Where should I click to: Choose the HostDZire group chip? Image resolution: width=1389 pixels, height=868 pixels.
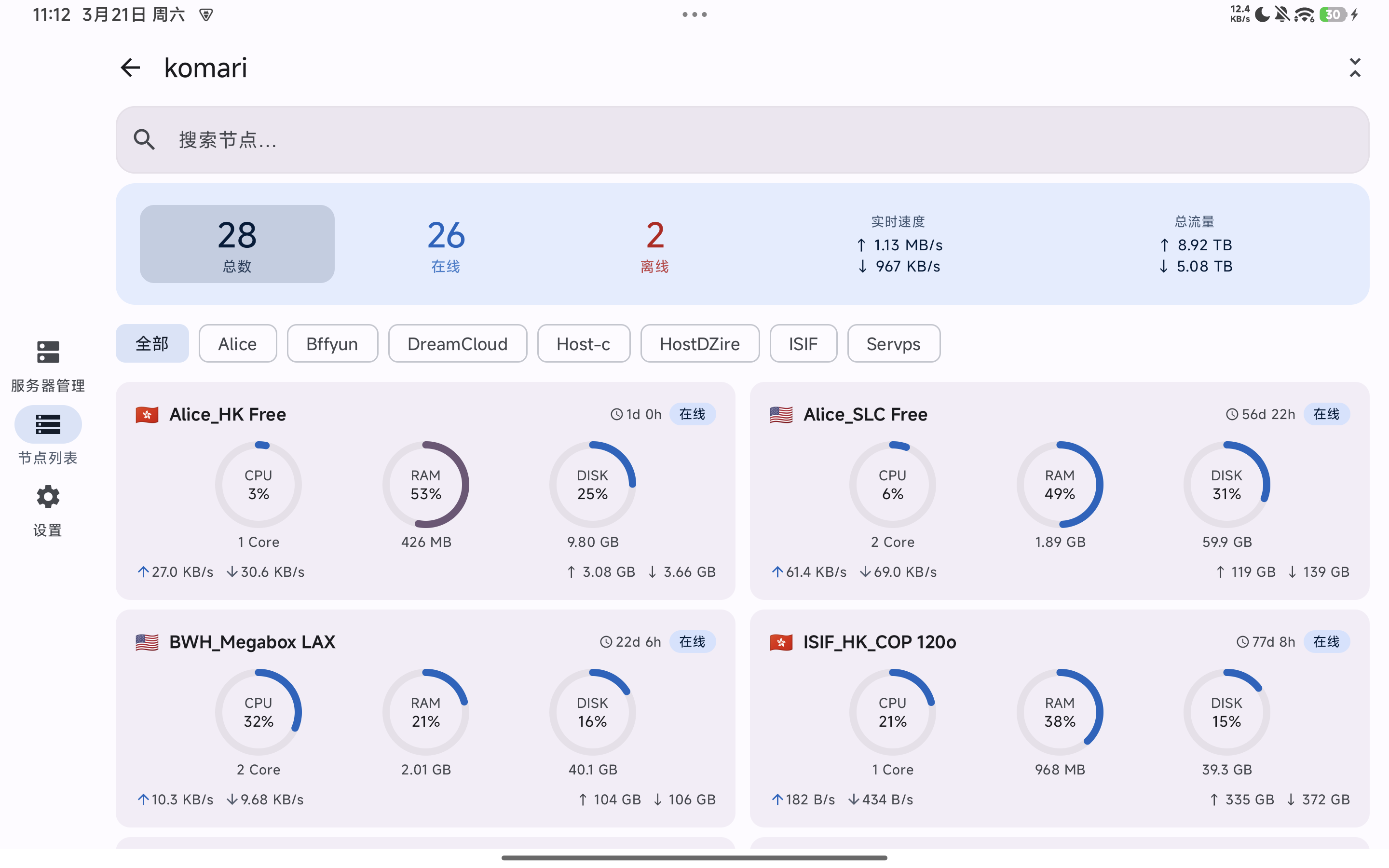[x=700, y=344]
